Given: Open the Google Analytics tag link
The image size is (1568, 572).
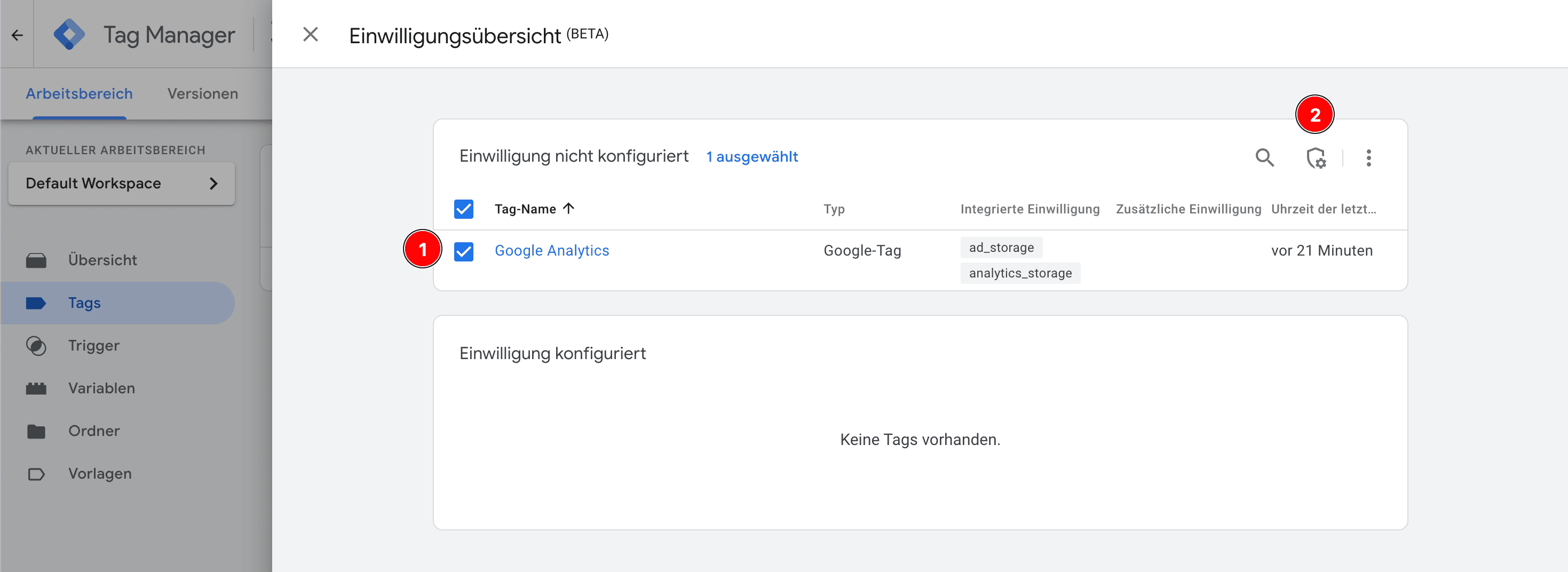Looking at the screenshot, I should click(551, 250).
